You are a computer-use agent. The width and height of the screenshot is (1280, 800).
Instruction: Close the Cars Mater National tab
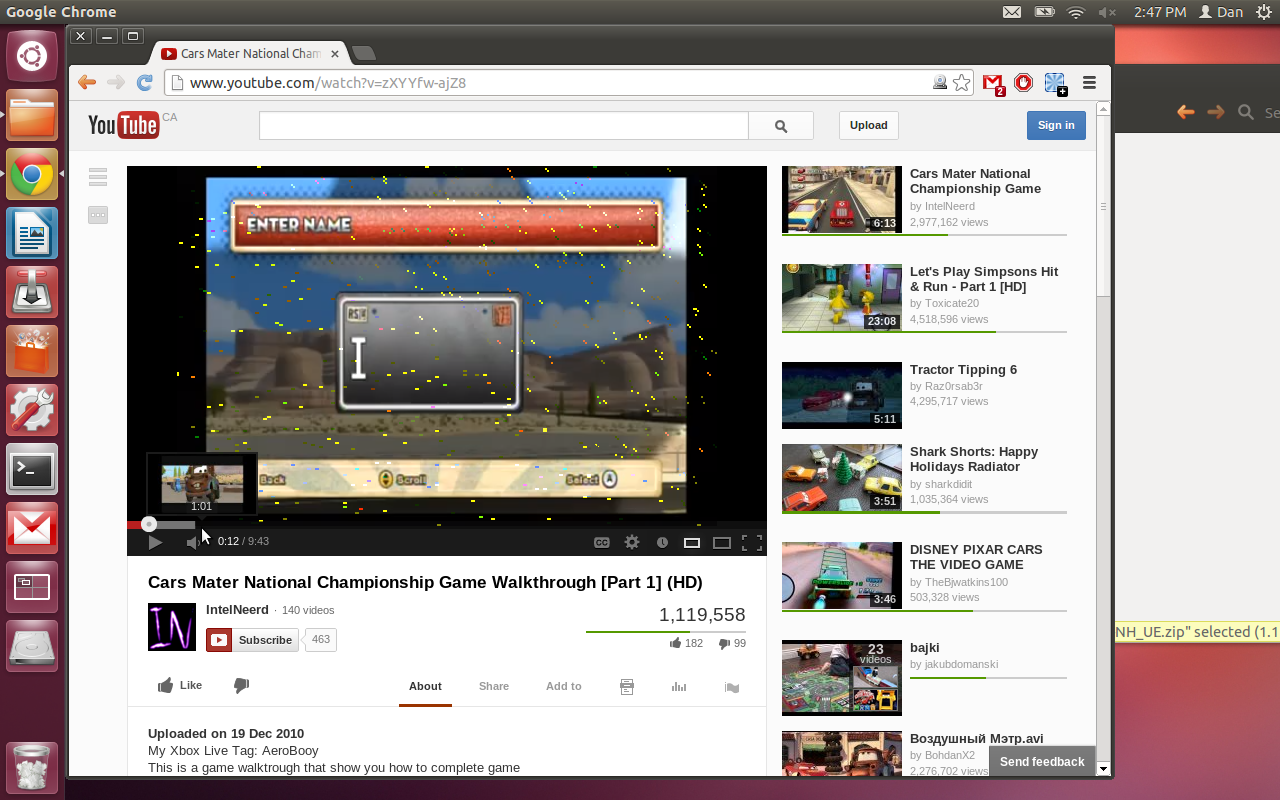(x=335, y=54)
